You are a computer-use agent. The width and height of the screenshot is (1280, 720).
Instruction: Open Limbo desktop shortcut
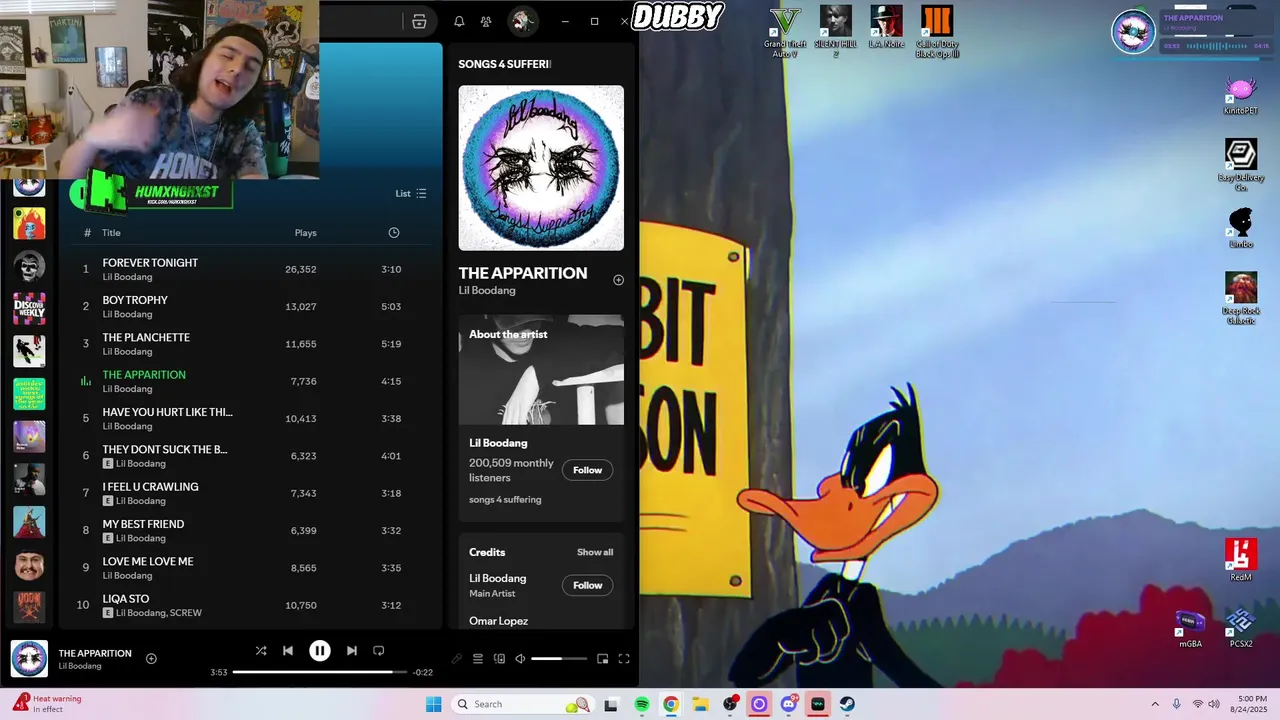pos(1241,229)
